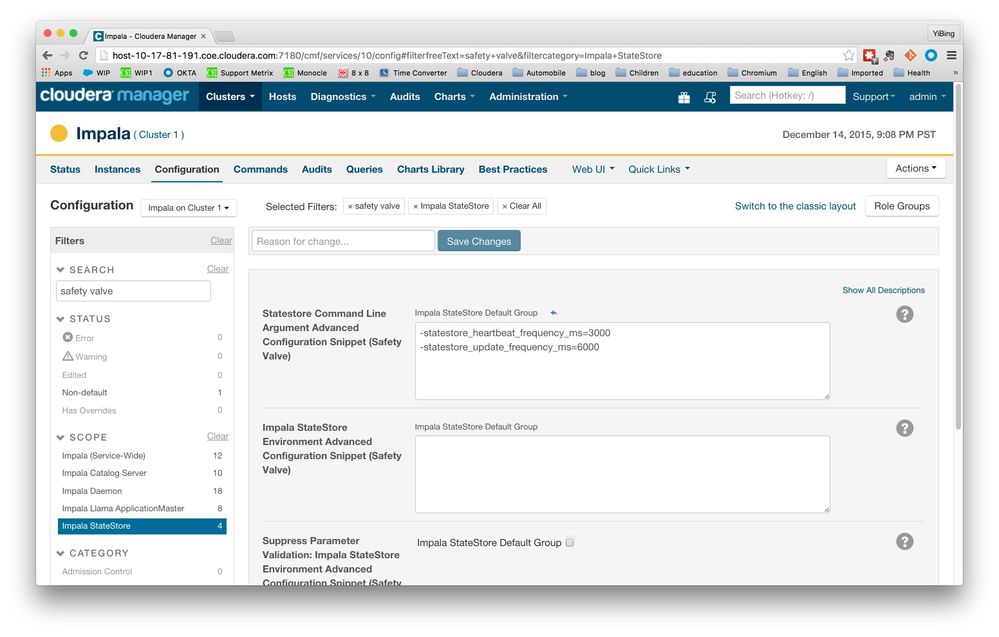Screen dimensions: 999x637
Task: Open the Diagnostics dropdown menu
Action: coord(343,97)
